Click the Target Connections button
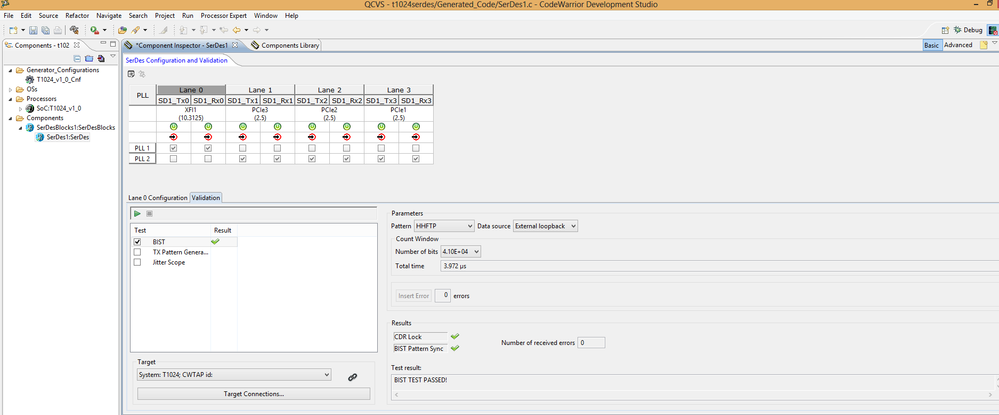 click(x=254, y=394)
